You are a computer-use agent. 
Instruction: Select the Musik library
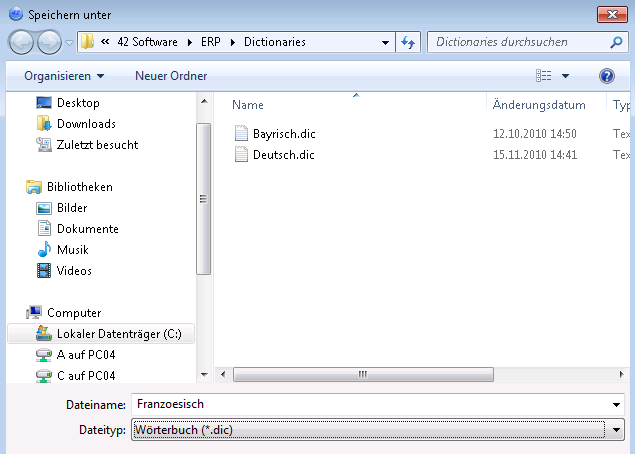pyautogui.click(x=72, y=250)
